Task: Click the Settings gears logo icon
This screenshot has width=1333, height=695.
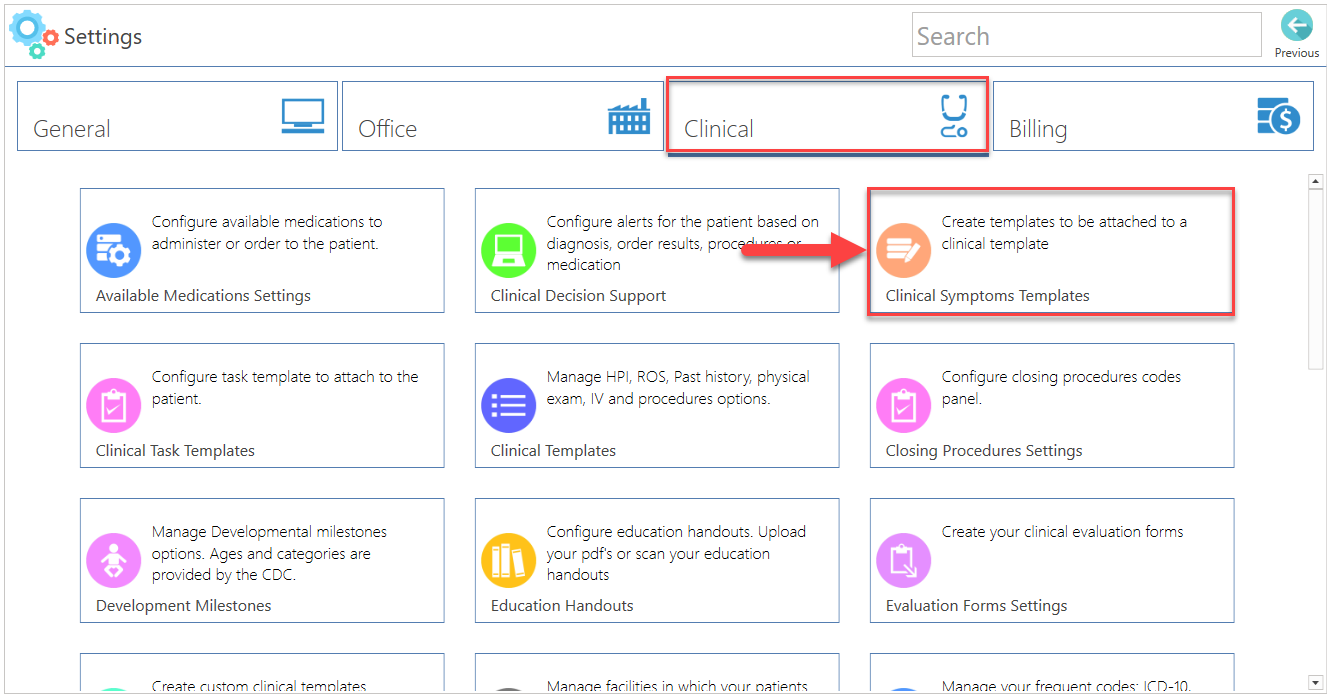Action: [34, 34]
